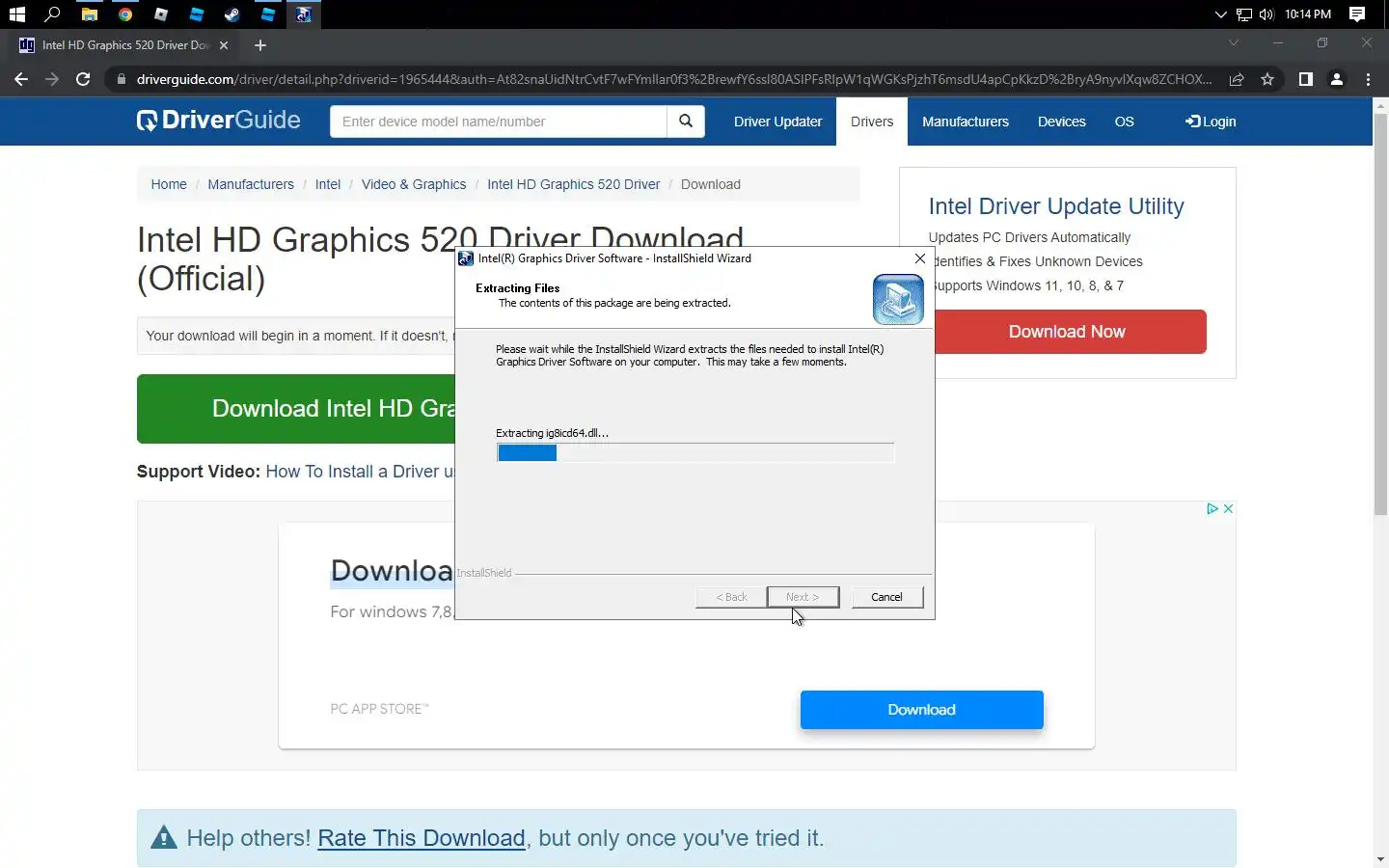This screenshot has height=868, width=1389.
Task: Click the red Download Now button
Action: click(x=1067, y=332)
